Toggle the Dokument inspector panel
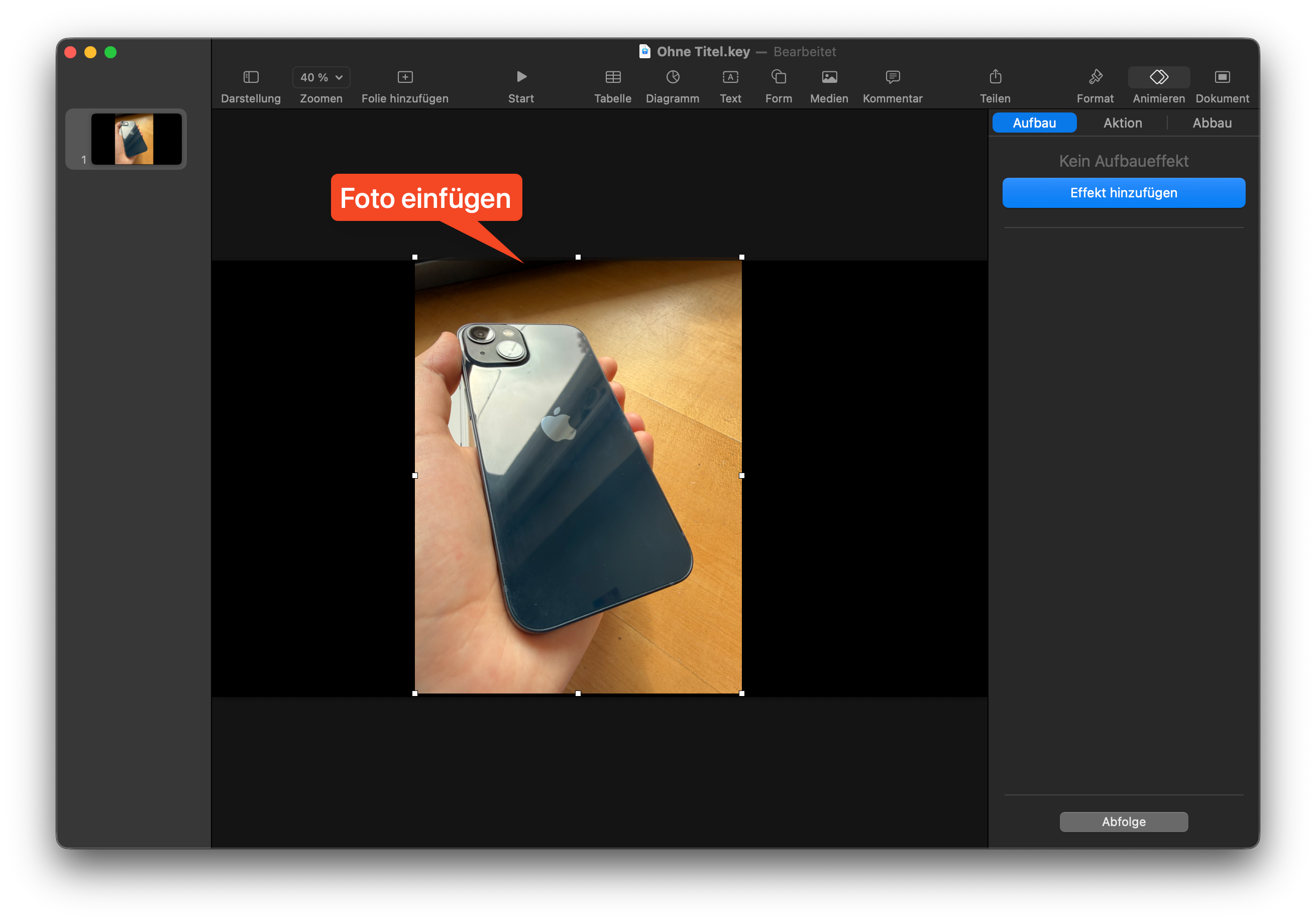The height and width of the screenshot is (923, 1316). (1222, 77)
